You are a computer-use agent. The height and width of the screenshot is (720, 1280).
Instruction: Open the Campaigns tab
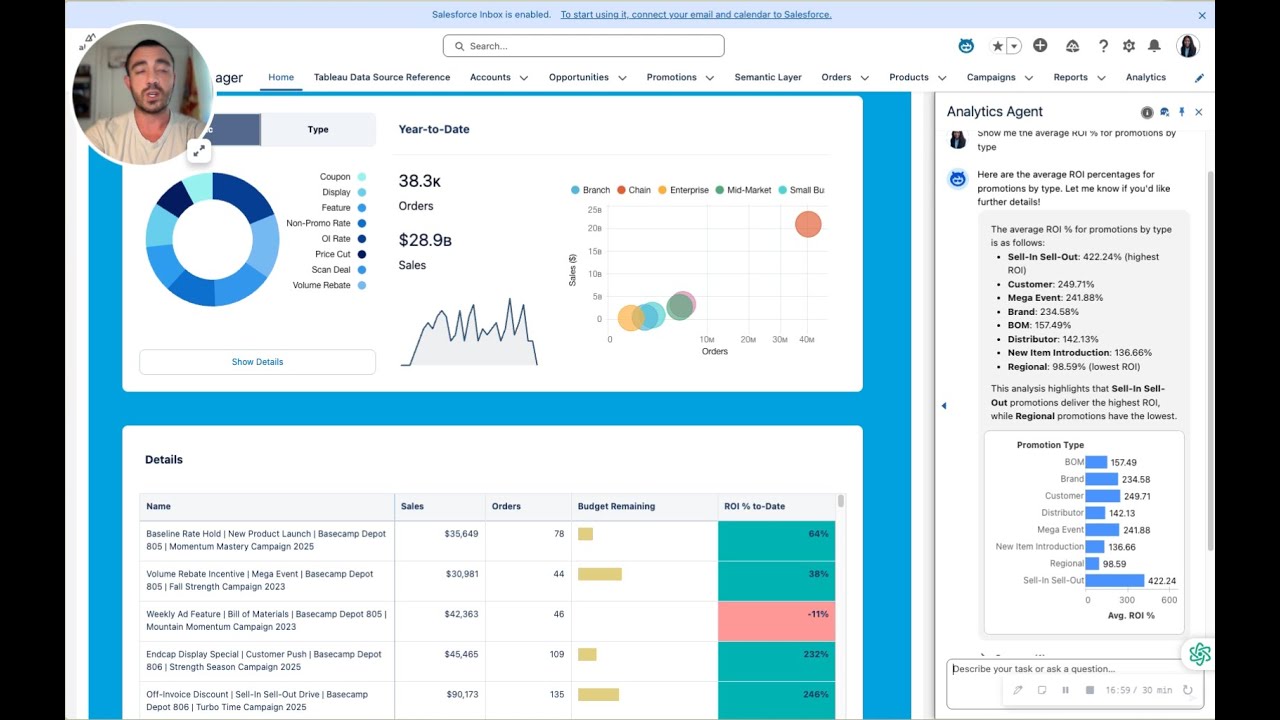pyautogui.click(x=991, y=77)
